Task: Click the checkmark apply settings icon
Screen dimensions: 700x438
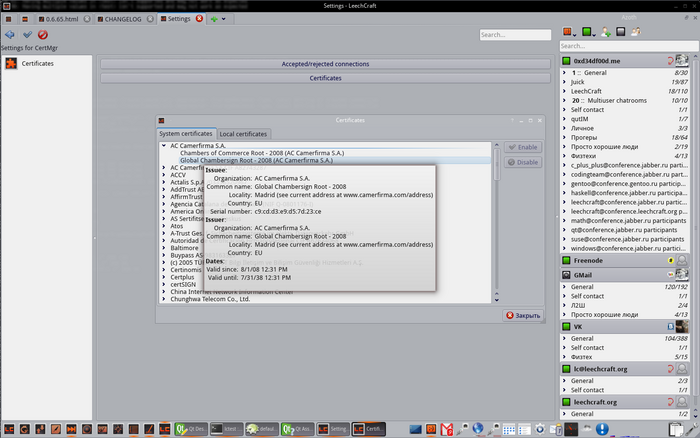Action: tap(27, 34)
